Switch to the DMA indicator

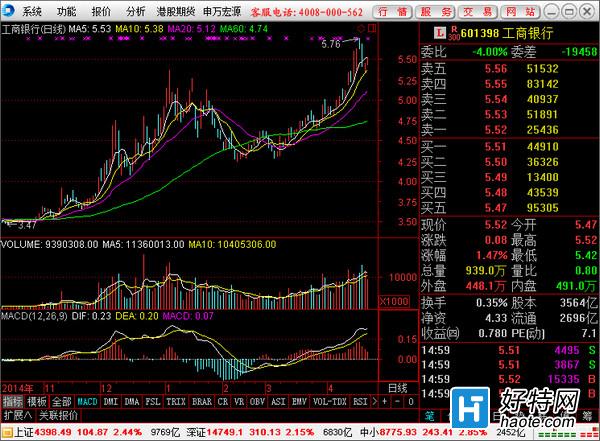(x=132, y=402)
